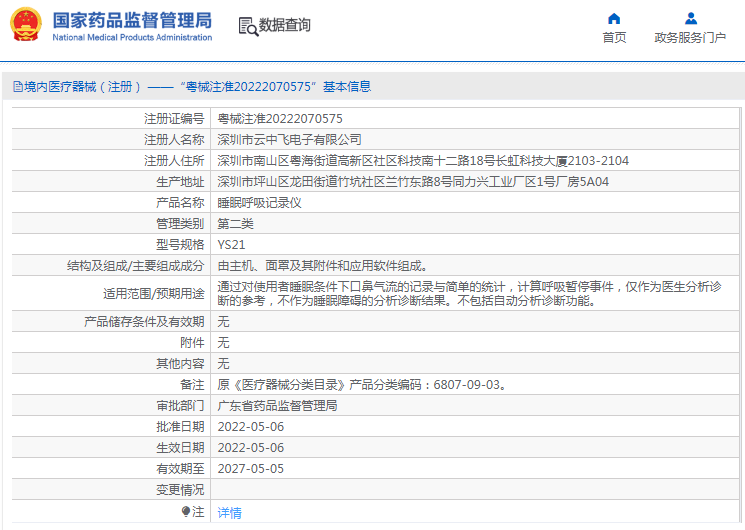Viewport: 745px width, 530px height.
Task: Open the 政务服务门户 user icon
Action: pyautogui.click(x=691, y=19)
